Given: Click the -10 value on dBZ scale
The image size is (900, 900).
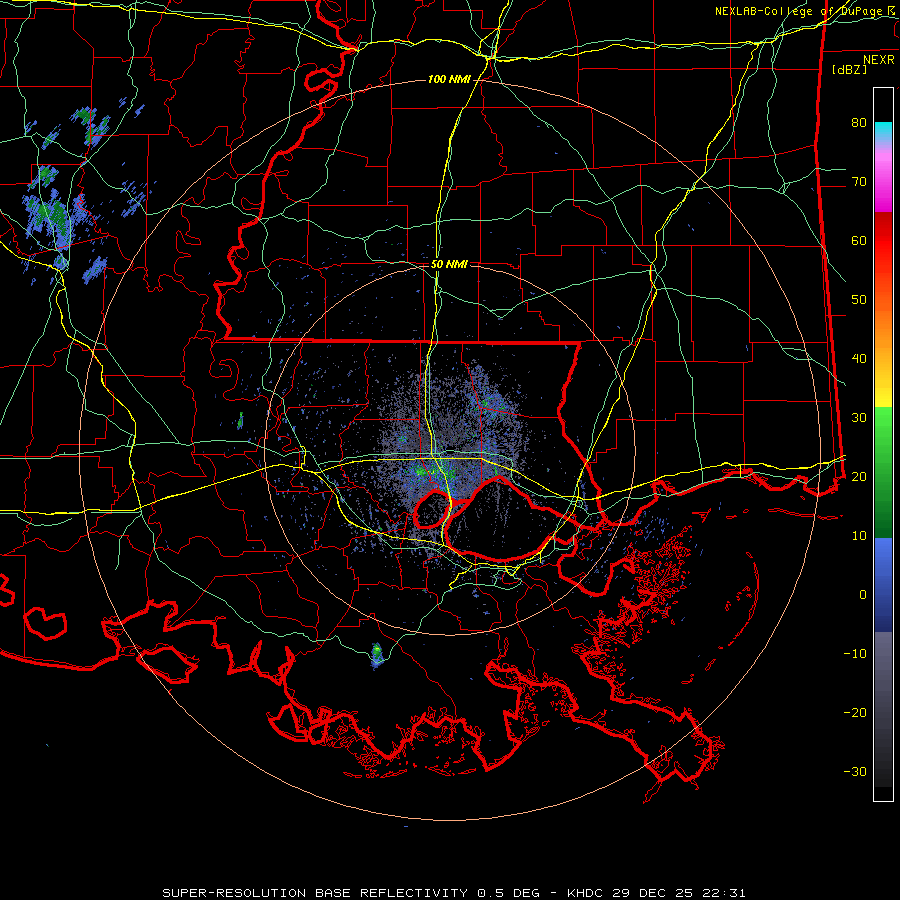Looking at the screenshot, I should pos(855,653).
